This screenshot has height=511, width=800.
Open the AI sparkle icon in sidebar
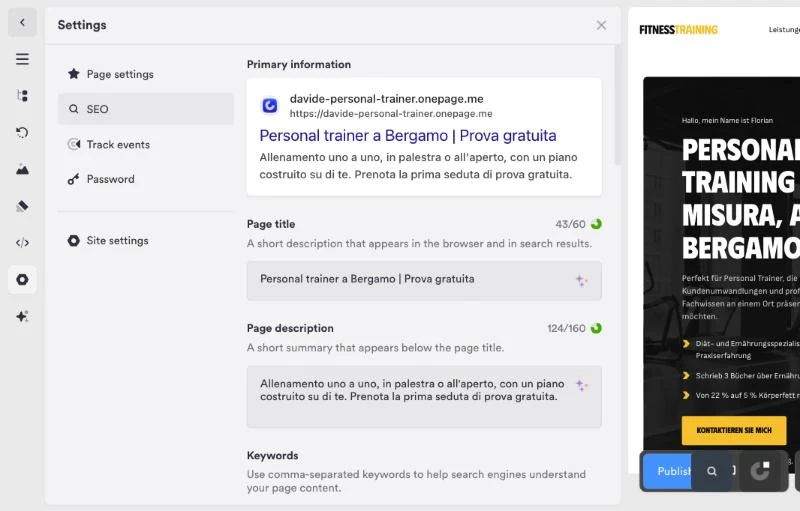click(x=22, y=316)
